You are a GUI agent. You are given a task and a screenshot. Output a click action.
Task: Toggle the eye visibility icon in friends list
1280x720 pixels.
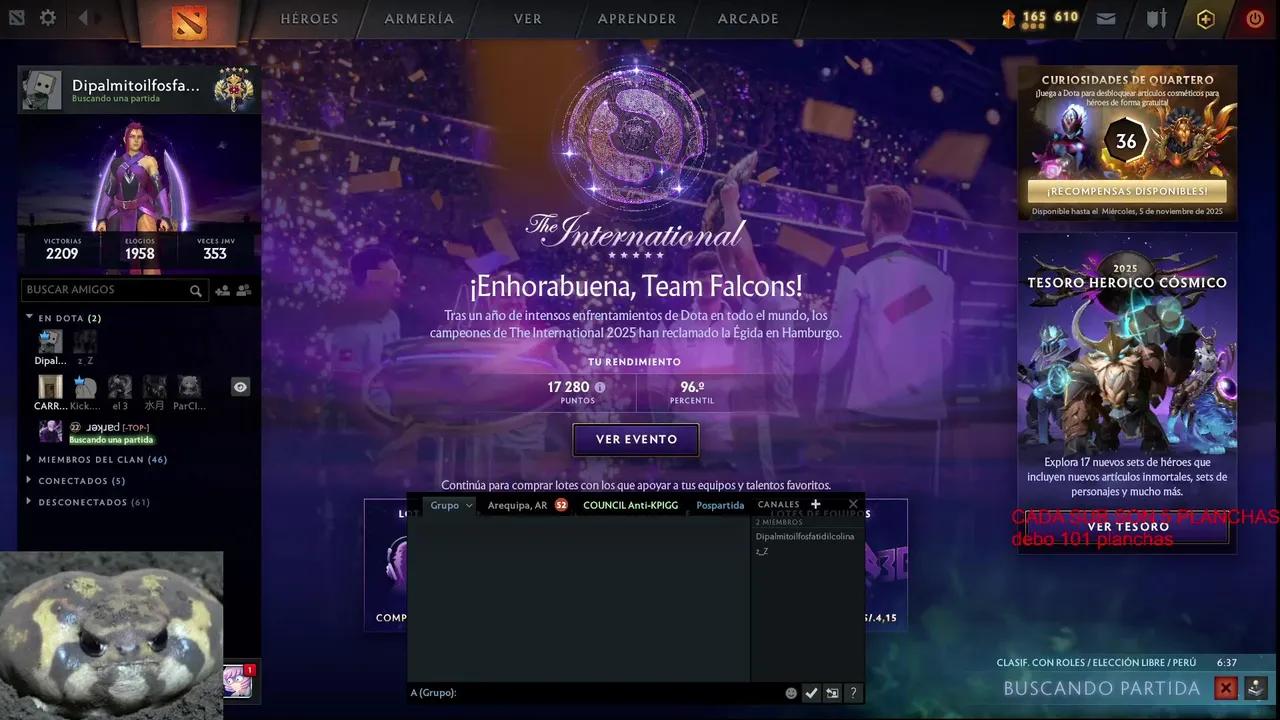tap(240, 387)
